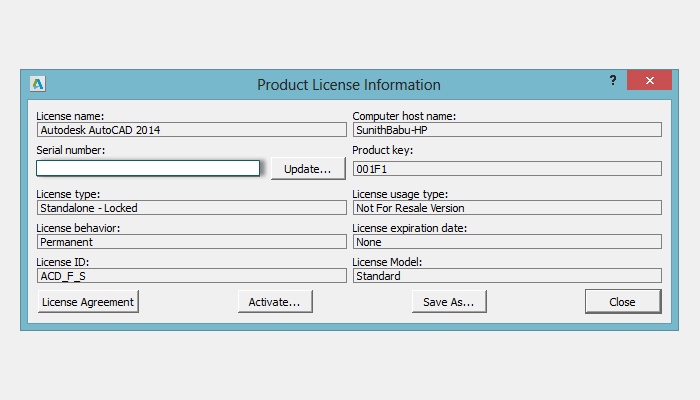Open the License Agreement
This screenshot has width=700, height=400.
pyautogui.click(x=88, y=302)
